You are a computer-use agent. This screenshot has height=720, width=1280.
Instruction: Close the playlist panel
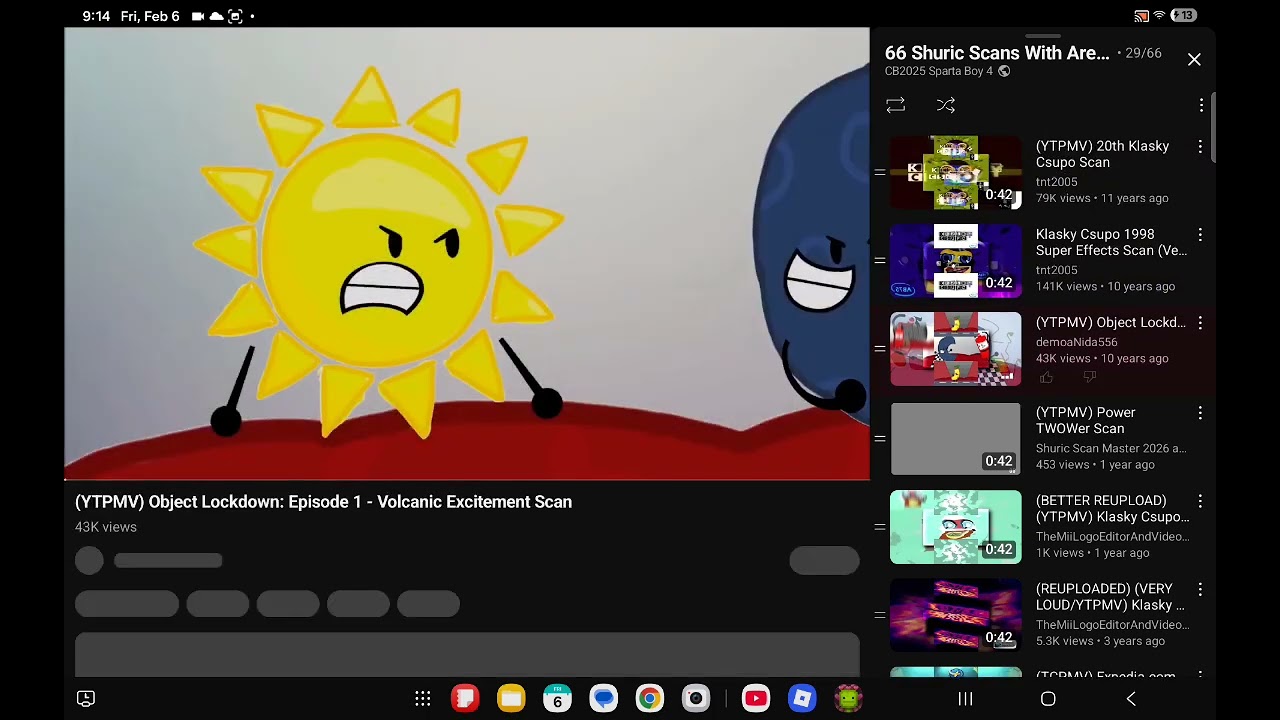point(1194,60)
